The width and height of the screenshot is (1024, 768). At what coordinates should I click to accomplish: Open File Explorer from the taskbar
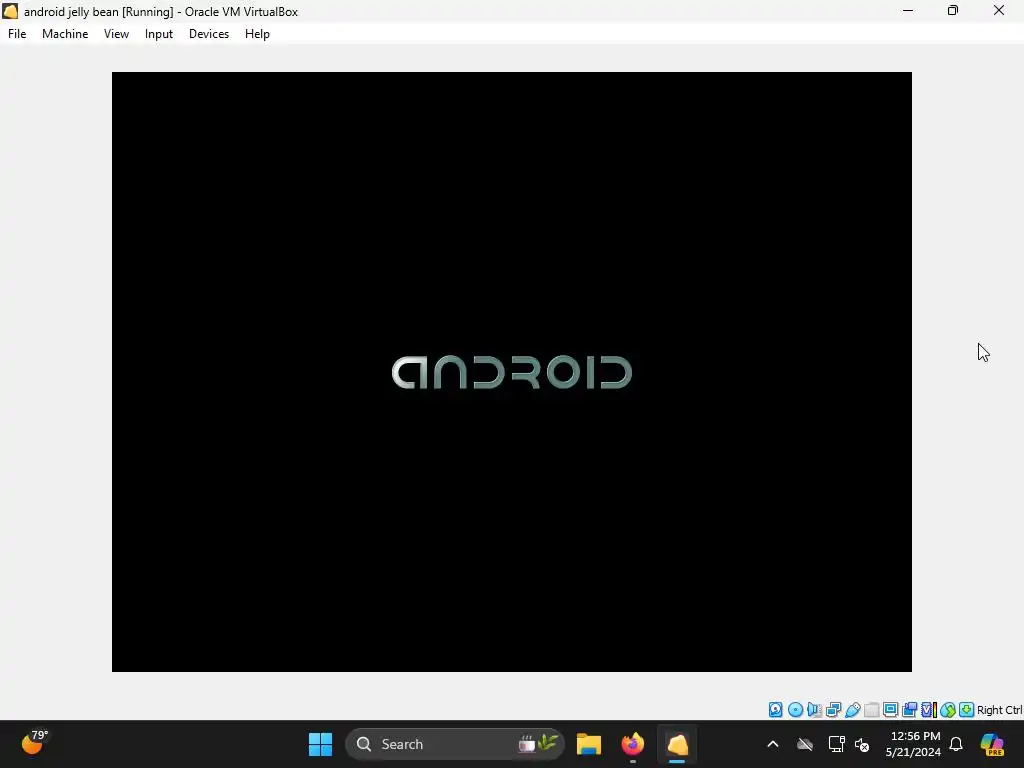point(588,744)
